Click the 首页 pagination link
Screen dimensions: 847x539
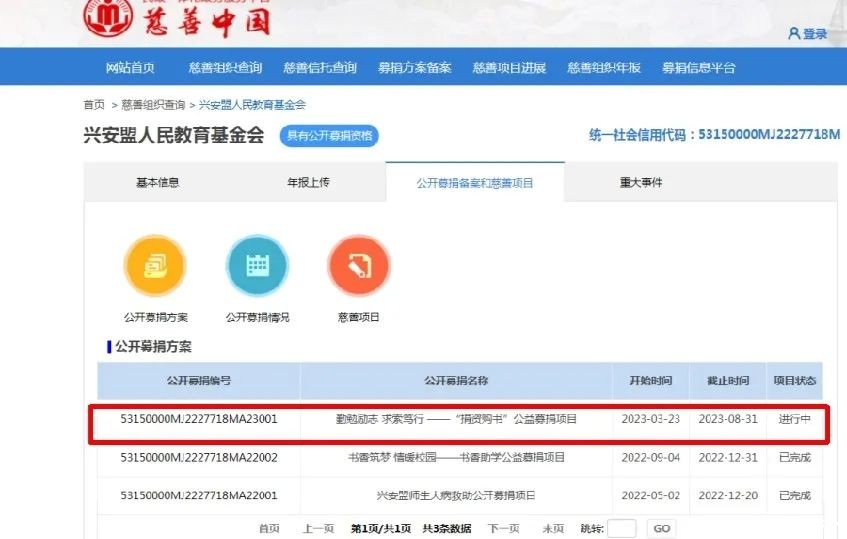tap(269, 529)
